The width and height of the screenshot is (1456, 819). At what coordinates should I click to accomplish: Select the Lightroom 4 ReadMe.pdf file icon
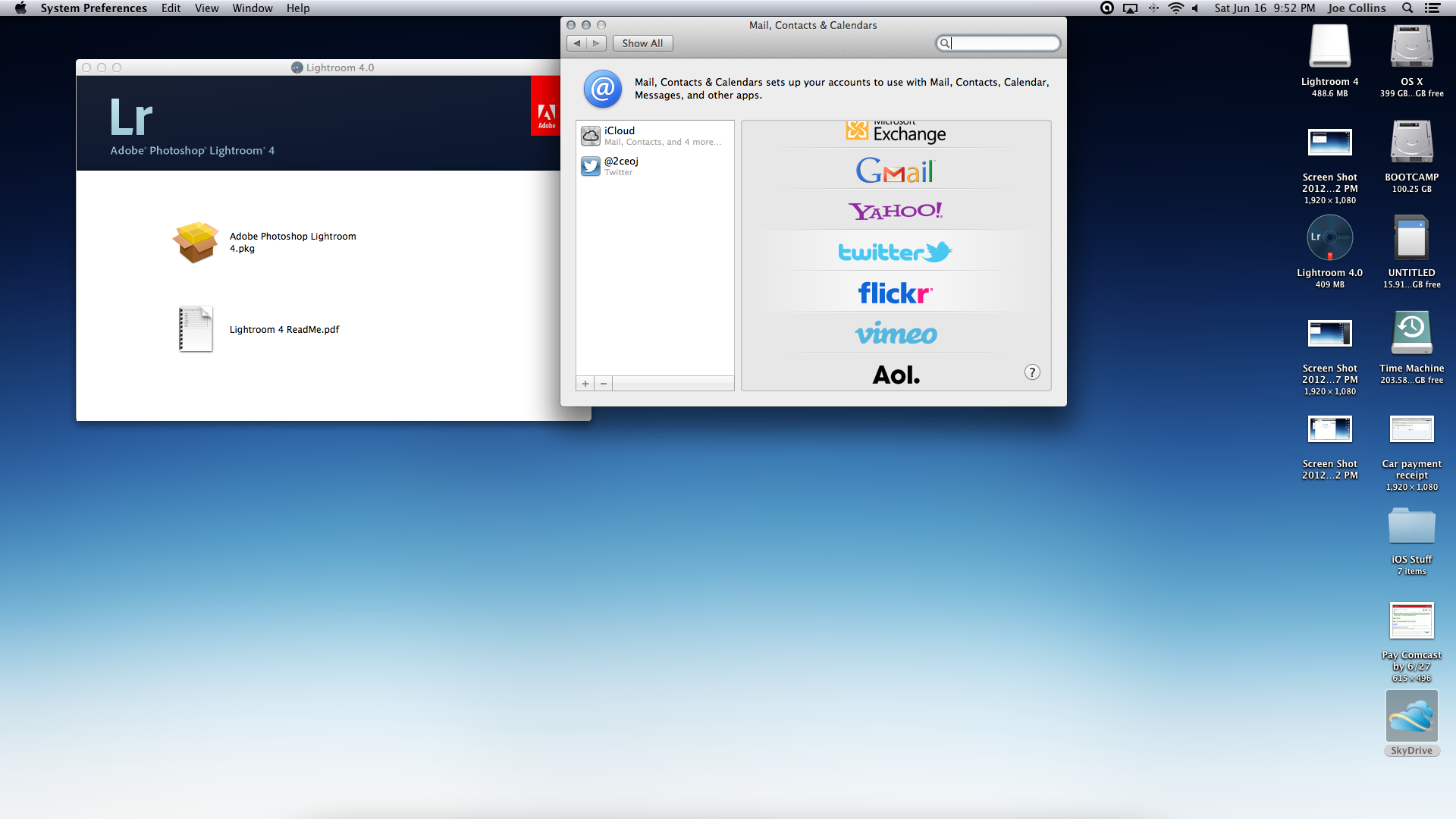pos(196,329)
